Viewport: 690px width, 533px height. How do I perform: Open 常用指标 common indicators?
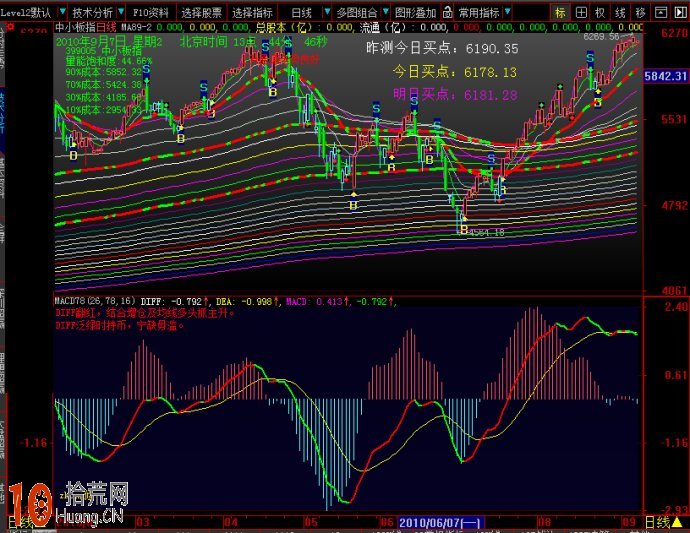pyautogui.click(x=479, y=12)
